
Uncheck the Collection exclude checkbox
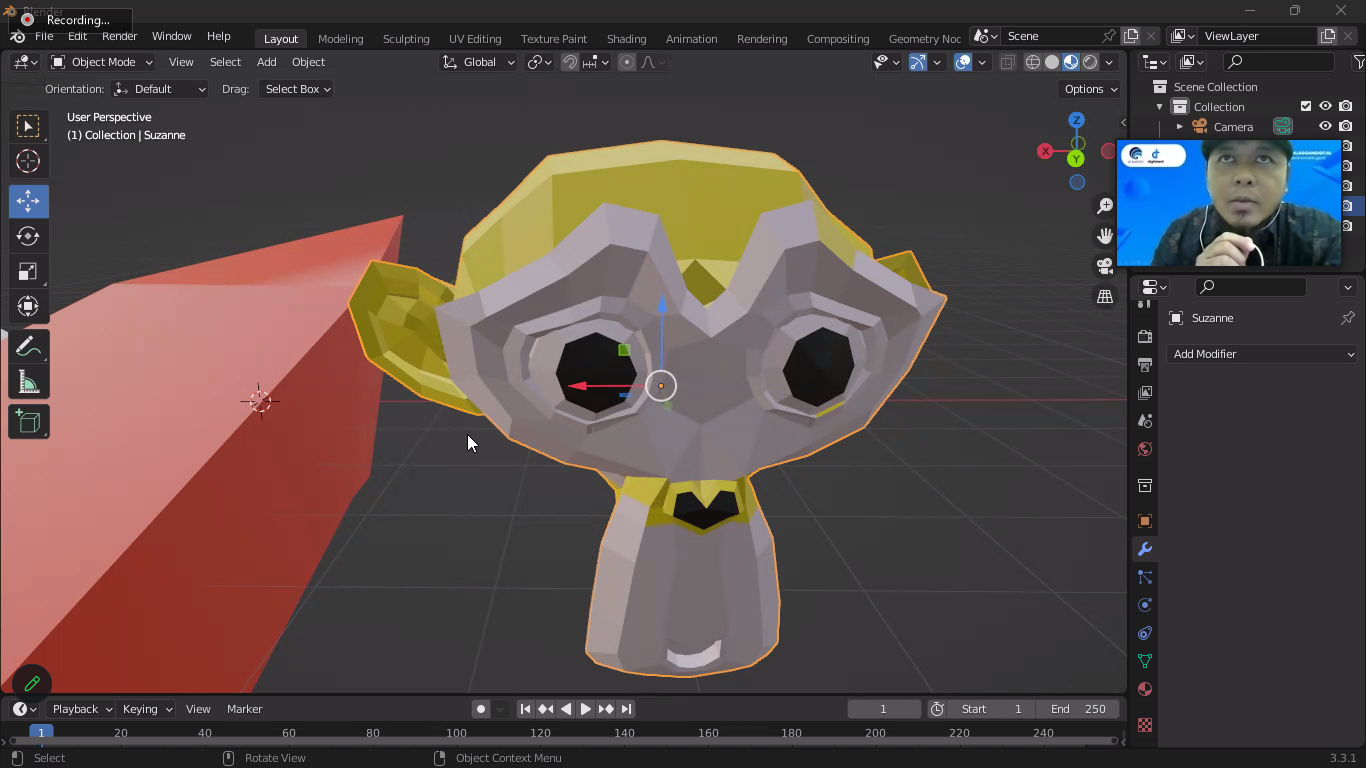(x=1305, y=107)
